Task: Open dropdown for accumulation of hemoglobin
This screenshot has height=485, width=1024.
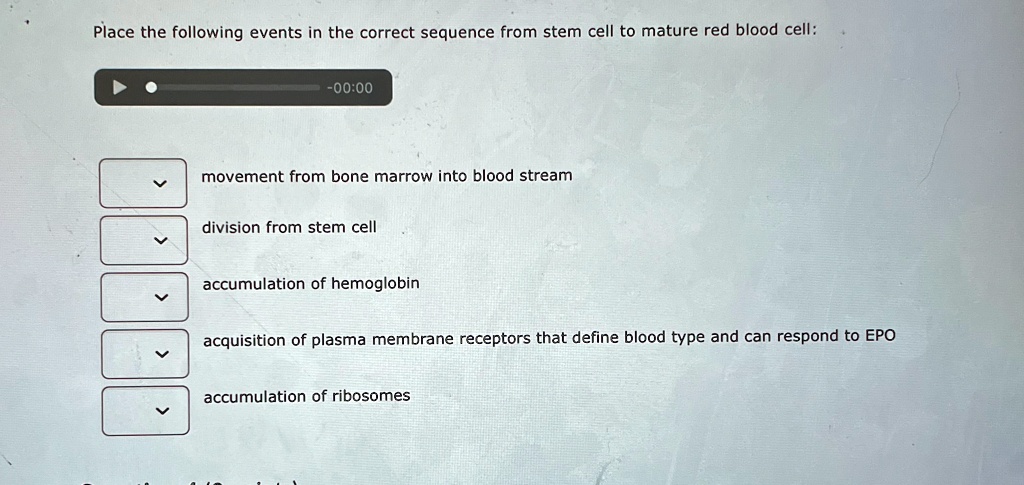Action: 144,297
